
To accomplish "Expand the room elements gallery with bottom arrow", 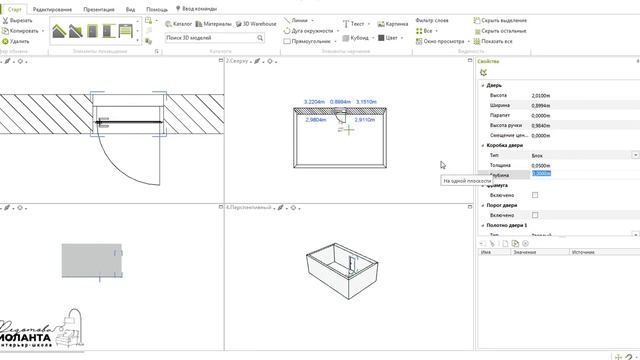I will (x=138, y=40).
